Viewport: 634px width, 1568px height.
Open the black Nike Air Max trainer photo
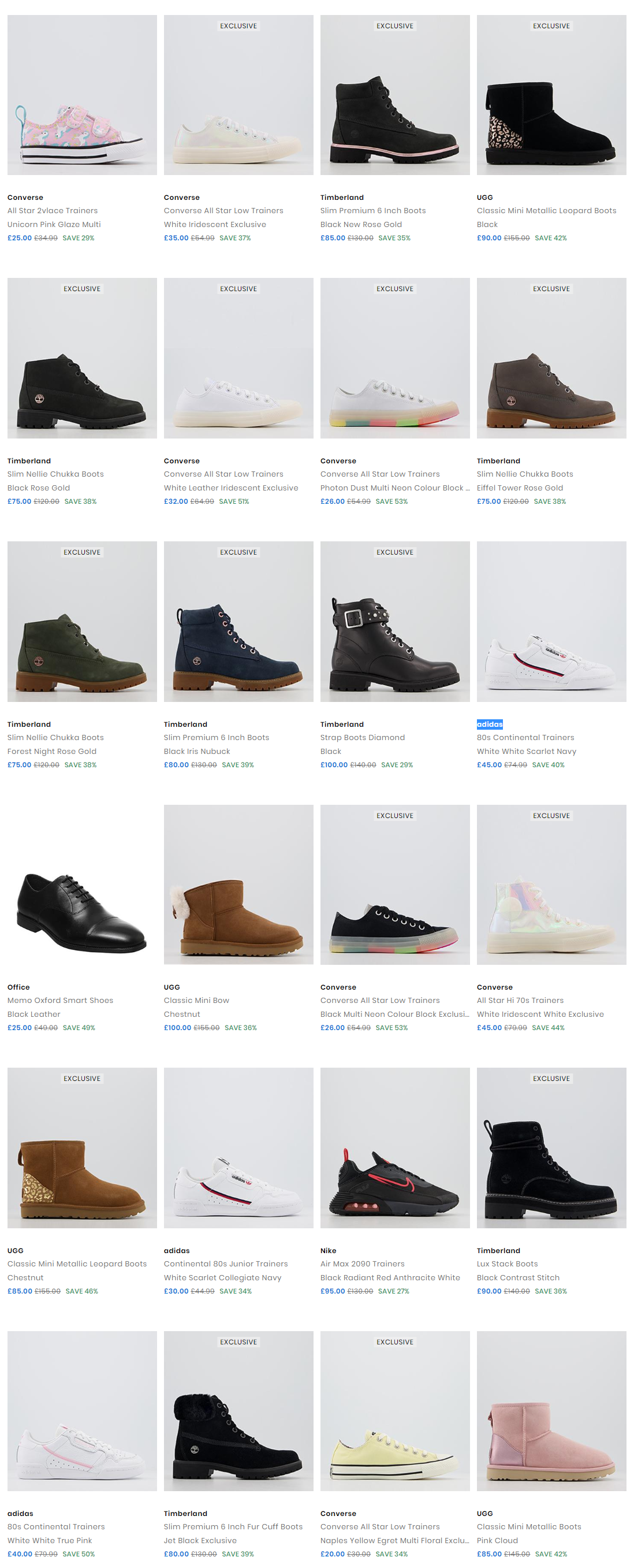tap(394, 1148)
